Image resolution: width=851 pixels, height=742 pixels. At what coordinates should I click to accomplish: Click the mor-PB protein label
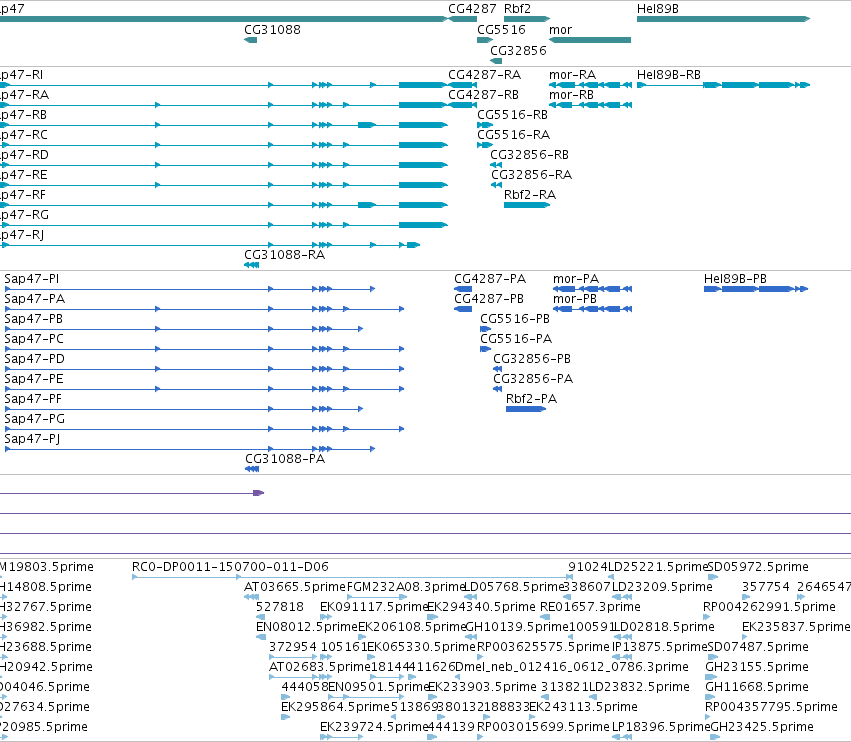coord(575,299)
